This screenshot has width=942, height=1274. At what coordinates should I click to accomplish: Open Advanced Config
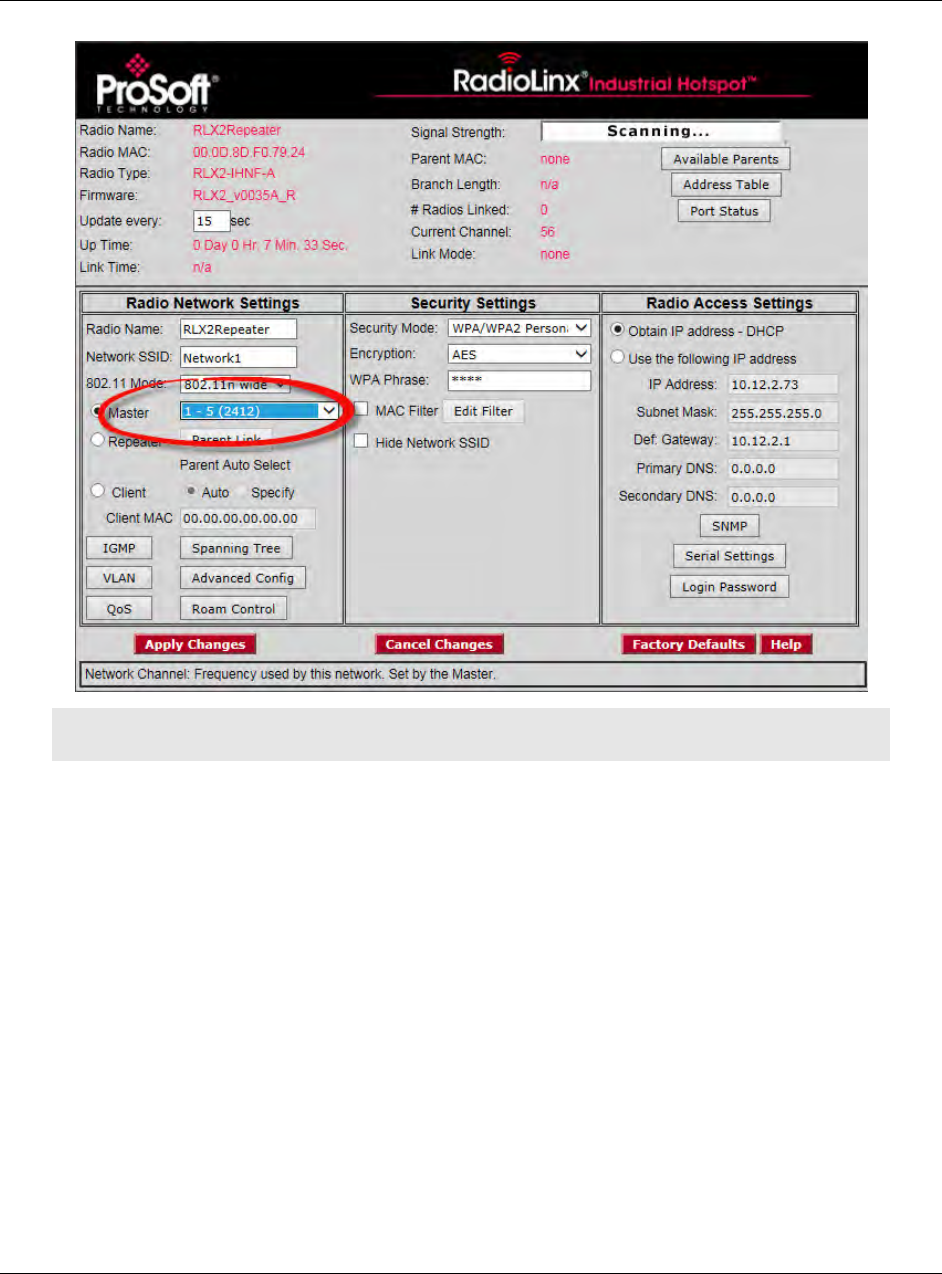pyautogui.click(x=243, y=578)
